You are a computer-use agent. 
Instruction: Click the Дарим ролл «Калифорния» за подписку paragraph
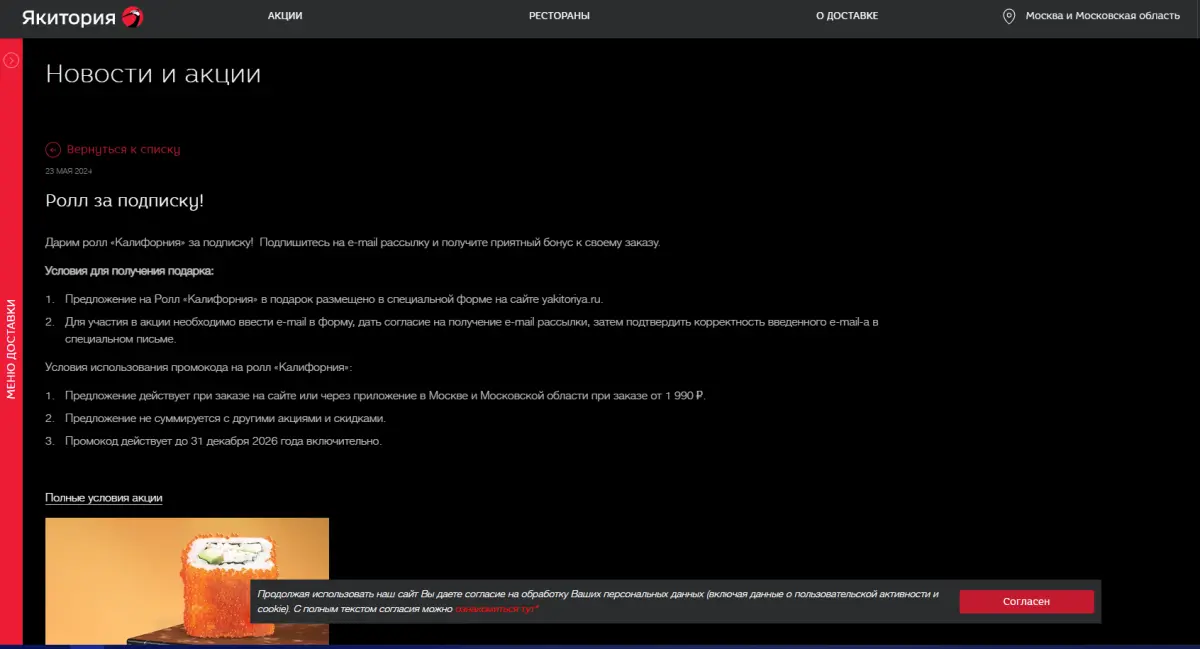[352, 243]
